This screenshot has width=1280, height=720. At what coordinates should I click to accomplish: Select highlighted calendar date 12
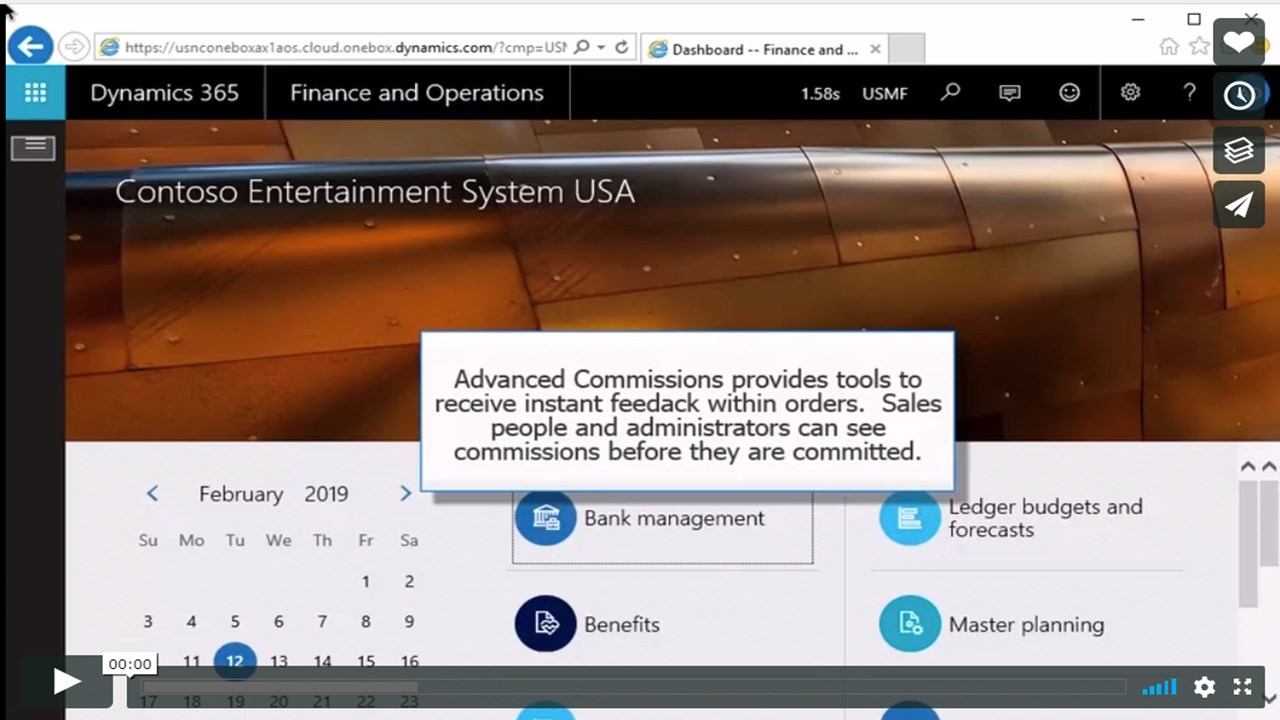[x=235, y=661]
